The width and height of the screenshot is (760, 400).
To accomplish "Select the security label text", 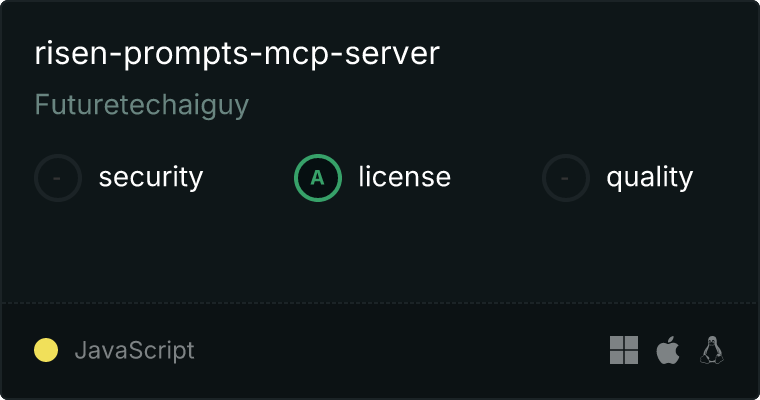I will pyautogui.click(x=151, y=177).
